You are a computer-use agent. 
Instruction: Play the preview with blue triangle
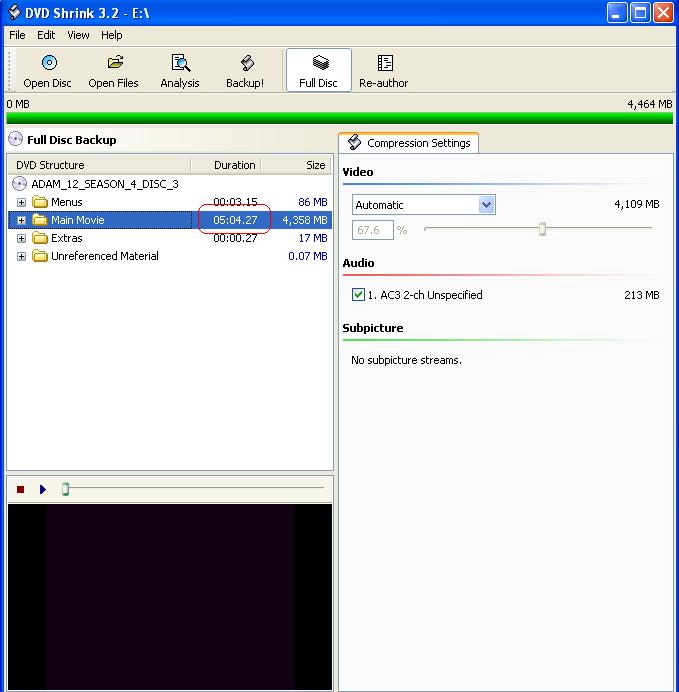(x=43, y=489)
